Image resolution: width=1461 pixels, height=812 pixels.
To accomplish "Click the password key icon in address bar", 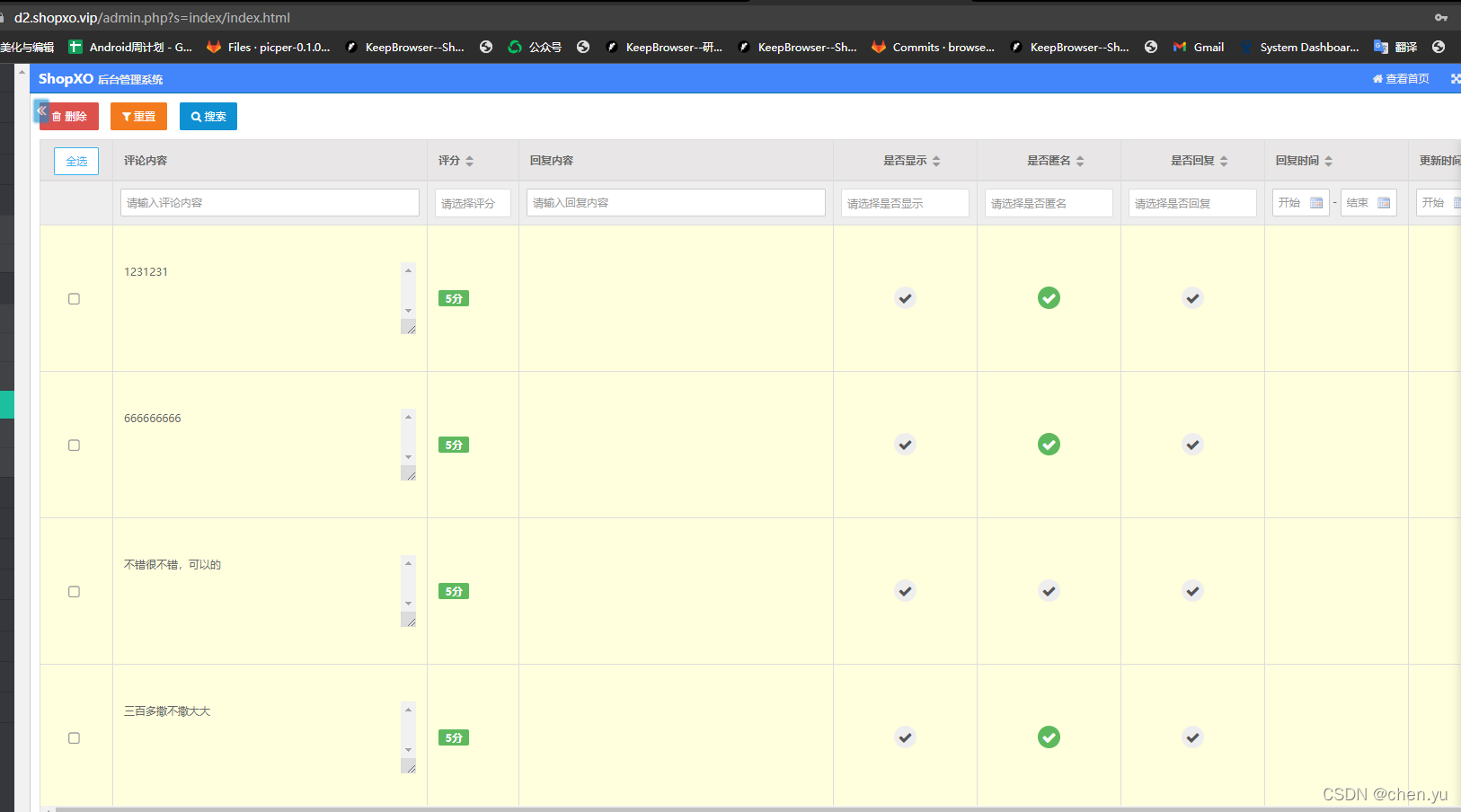I will click(1441, 18).
